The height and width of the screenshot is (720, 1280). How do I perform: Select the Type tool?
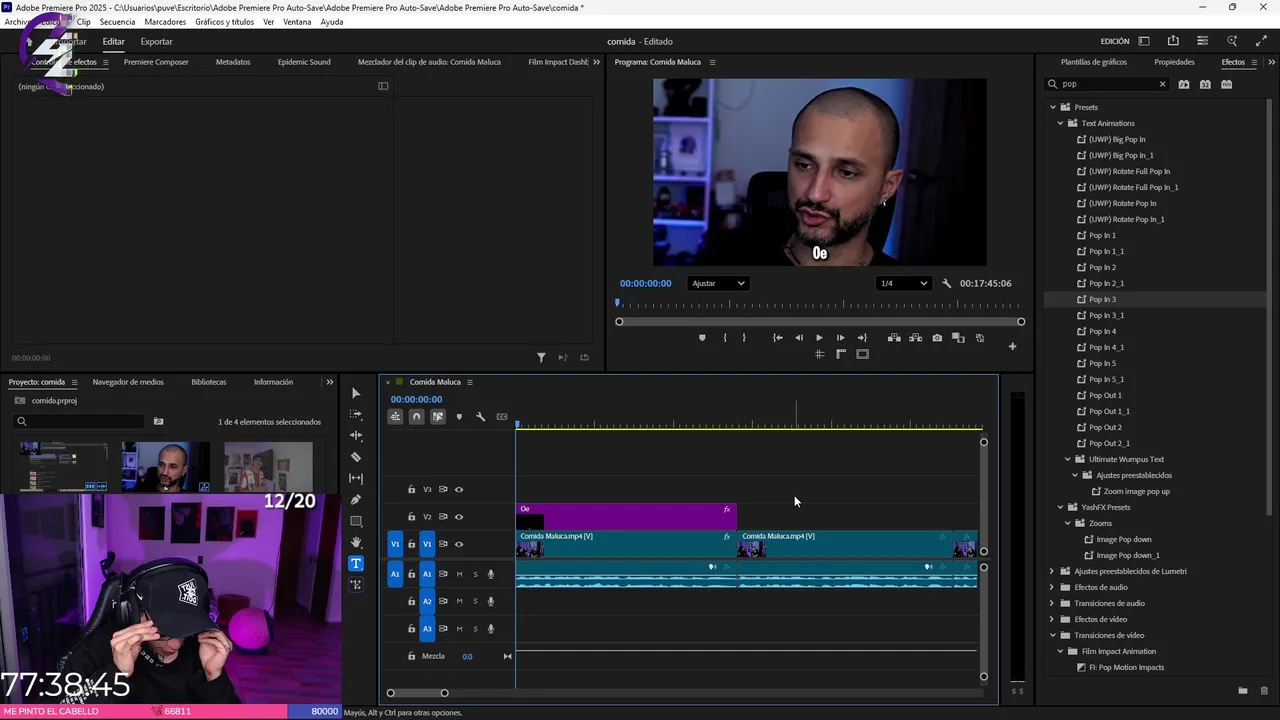(356, 563)
